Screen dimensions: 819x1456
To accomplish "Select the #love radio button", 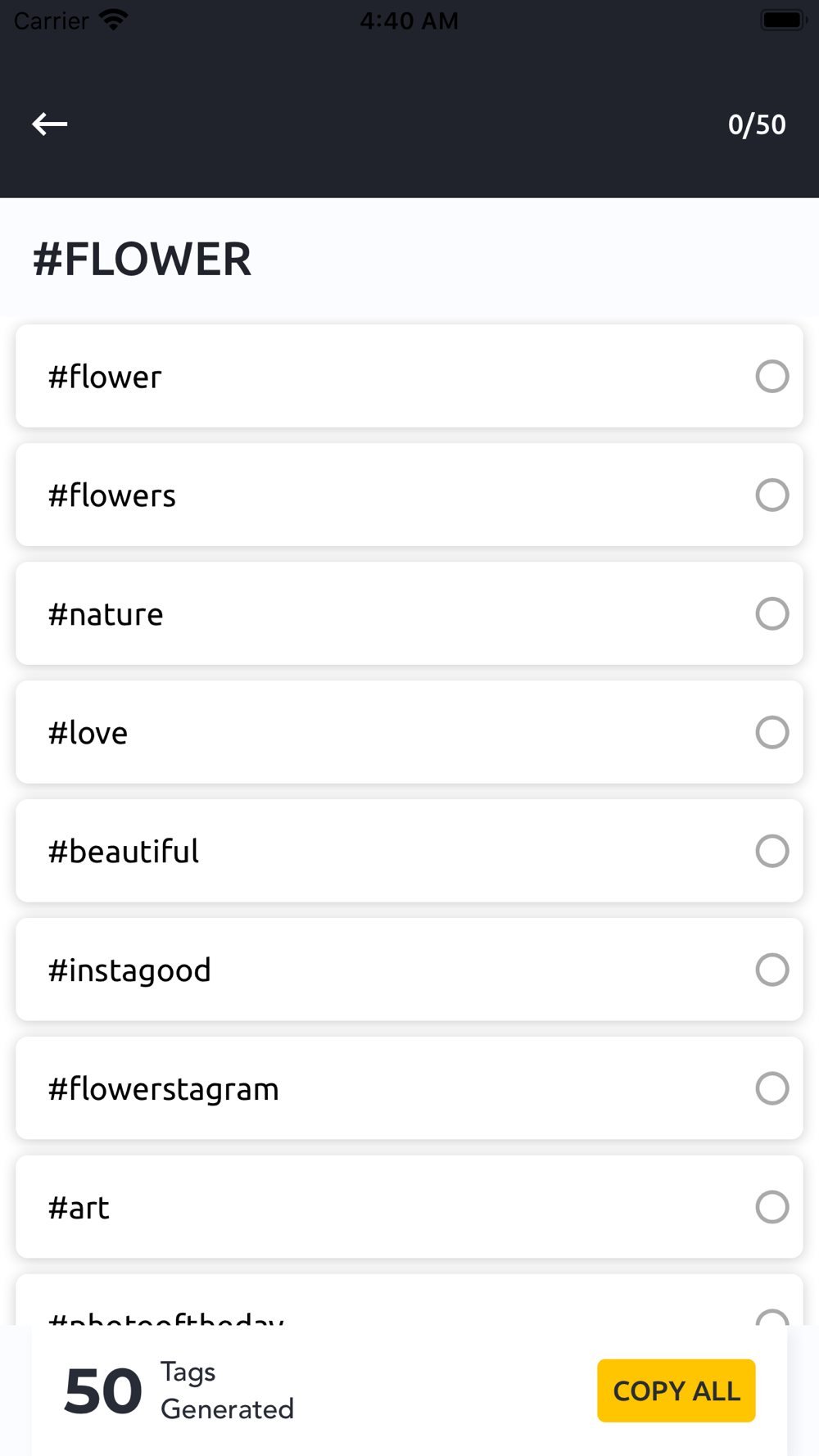I will 771,733.
